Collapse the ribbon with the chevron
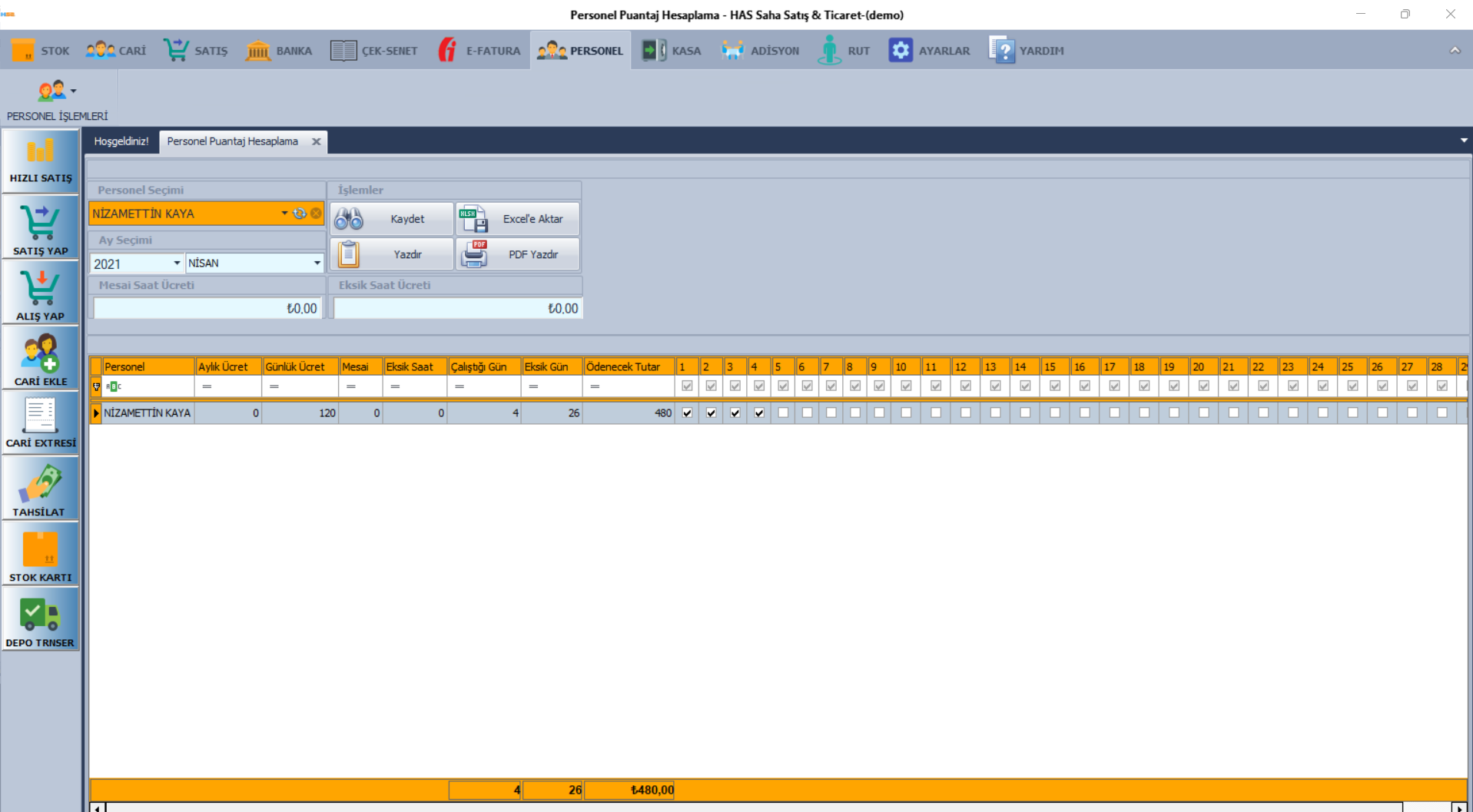The width and height of the screenshot is (1473, 812). pyautogui.click(x=1455, y=51)
